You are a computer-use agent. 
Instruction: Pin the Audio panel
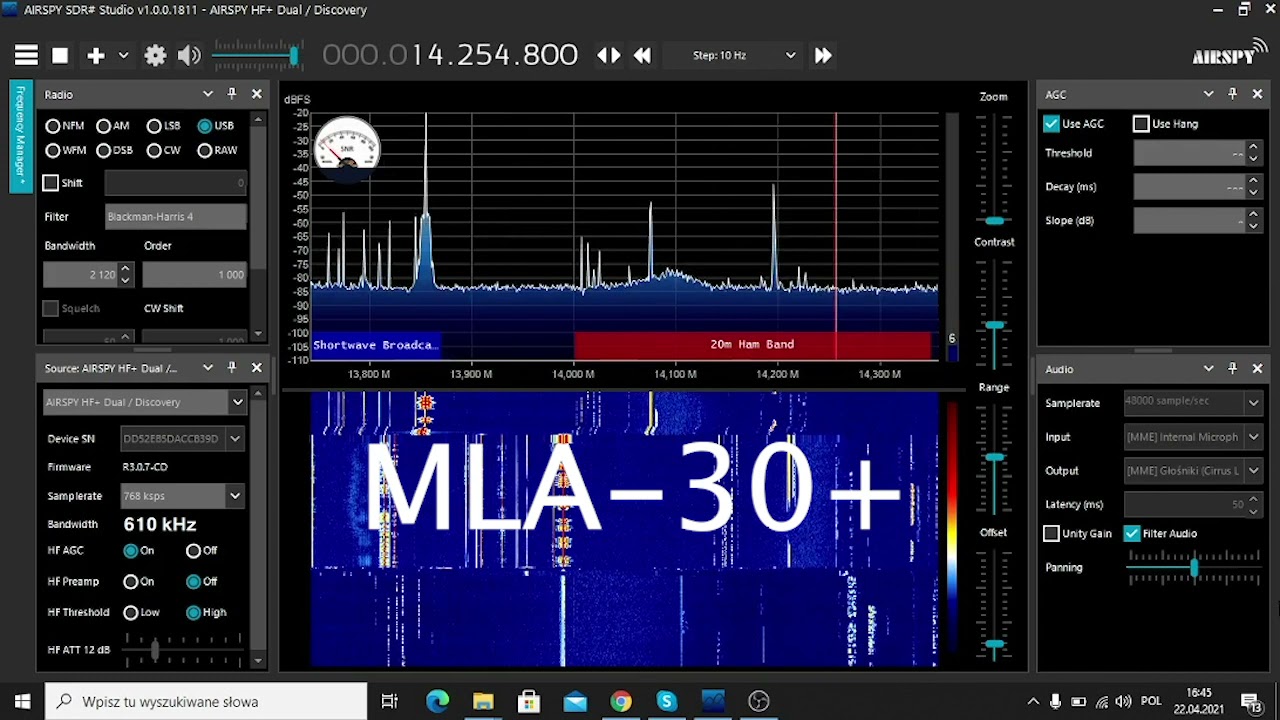[1232, 369]
